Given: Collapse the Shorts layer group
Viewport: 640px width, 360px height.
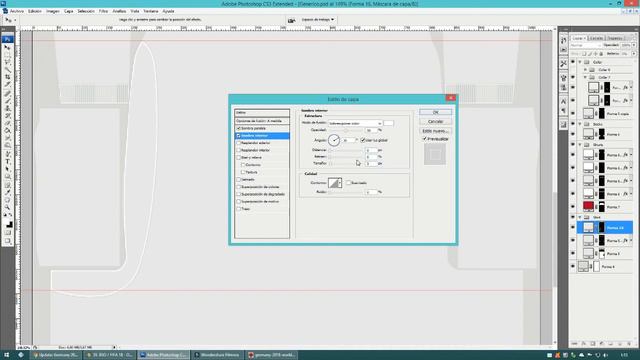Looking at the screenshot, I should point(580,145).
